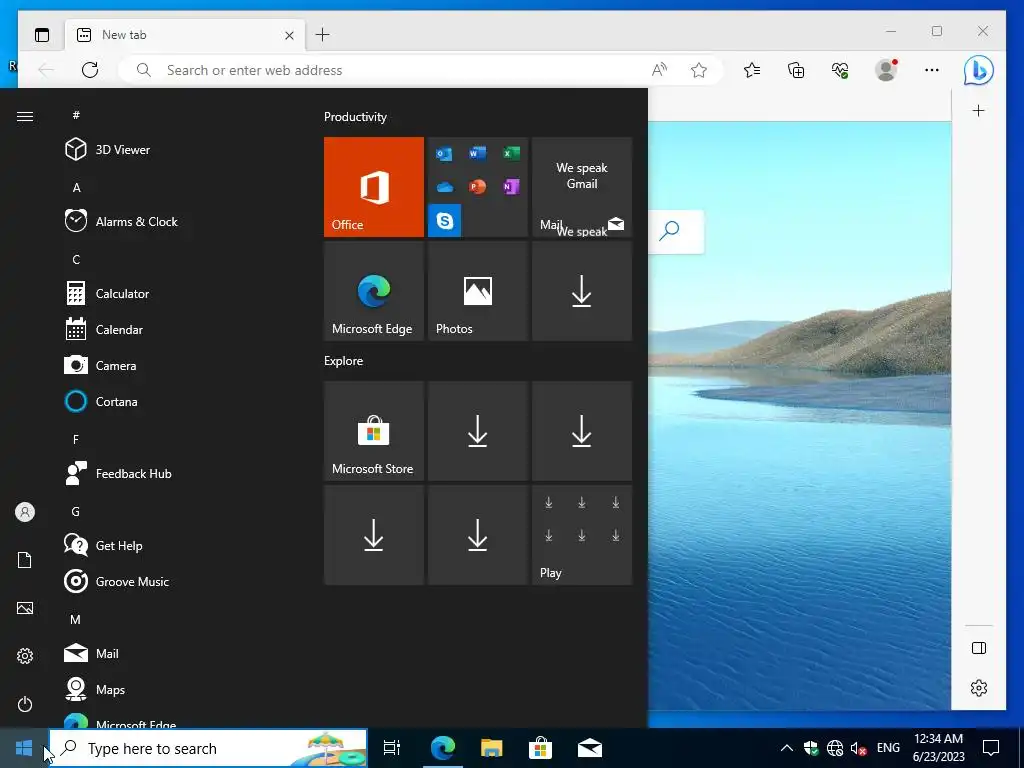
Task: Open Windows Security tray icon
Action: pyautogui.click(x=811, y=748)
